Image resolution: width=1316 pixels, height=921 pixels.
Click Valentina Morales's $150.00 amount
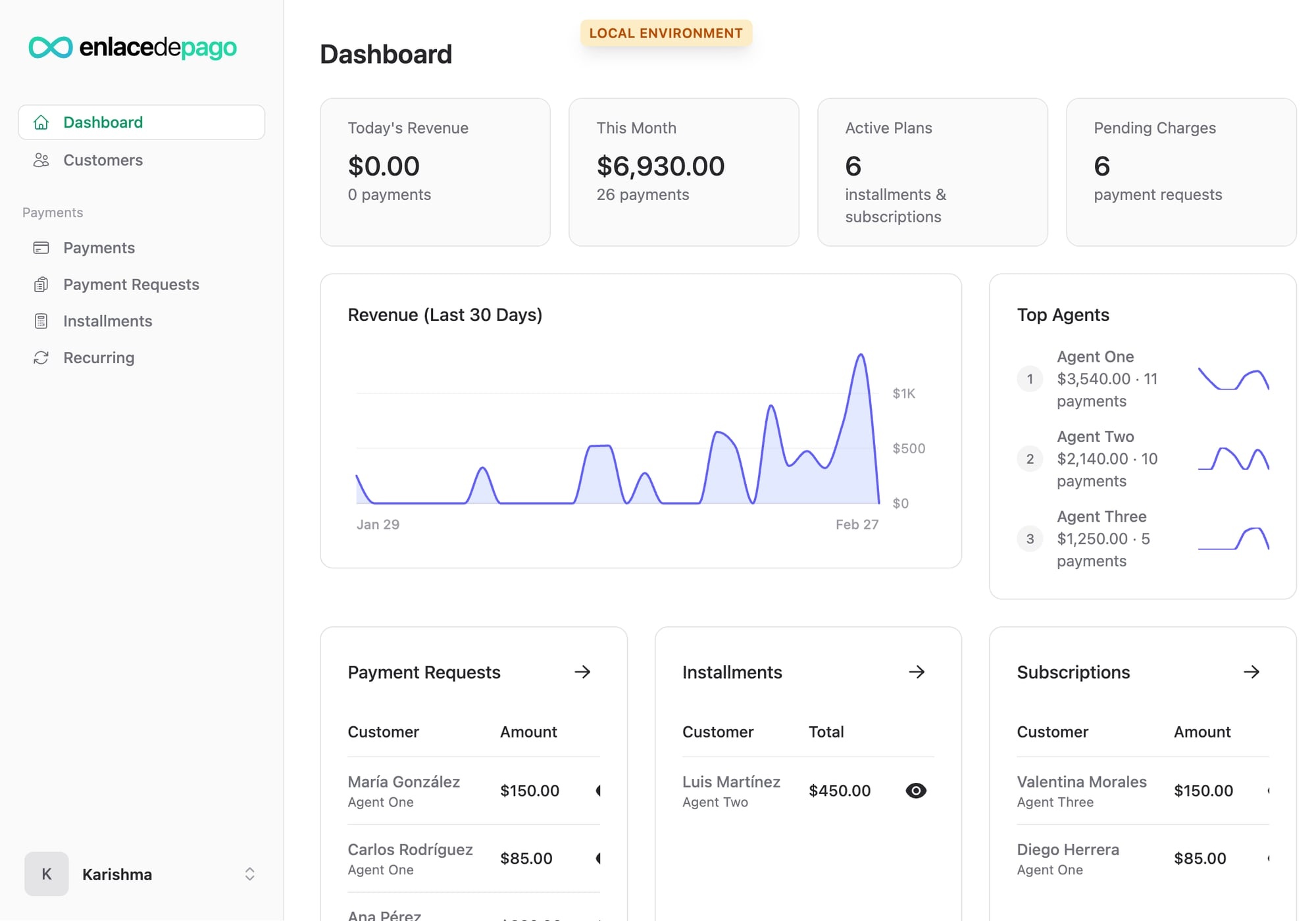(x=1203, y=791)
